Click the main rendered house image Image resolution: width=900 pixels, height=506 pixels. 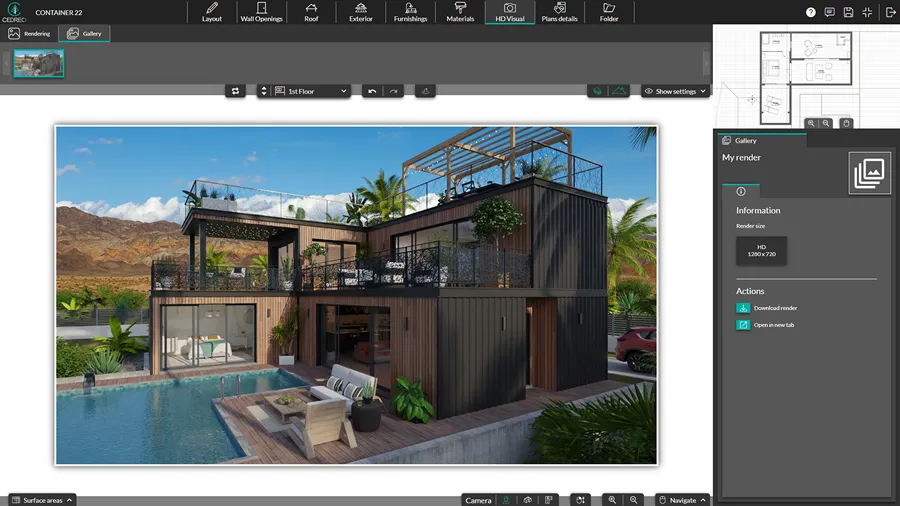356,295
